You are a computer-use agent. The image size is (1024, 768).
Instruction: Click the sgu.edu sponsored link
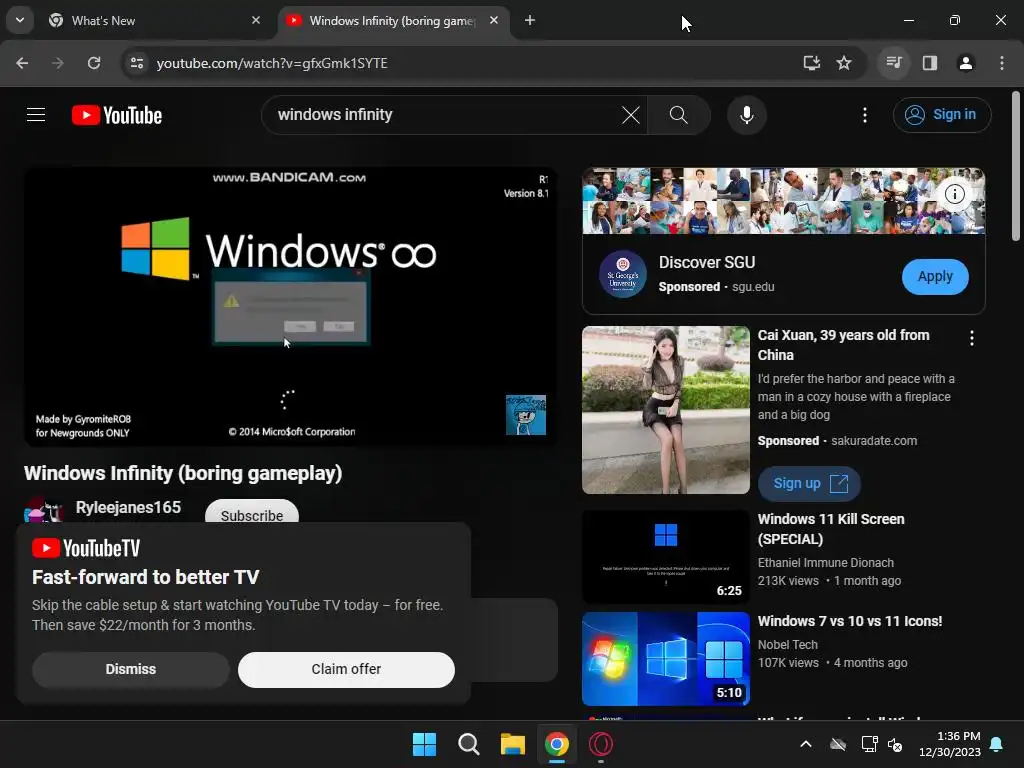click(753, 287)
